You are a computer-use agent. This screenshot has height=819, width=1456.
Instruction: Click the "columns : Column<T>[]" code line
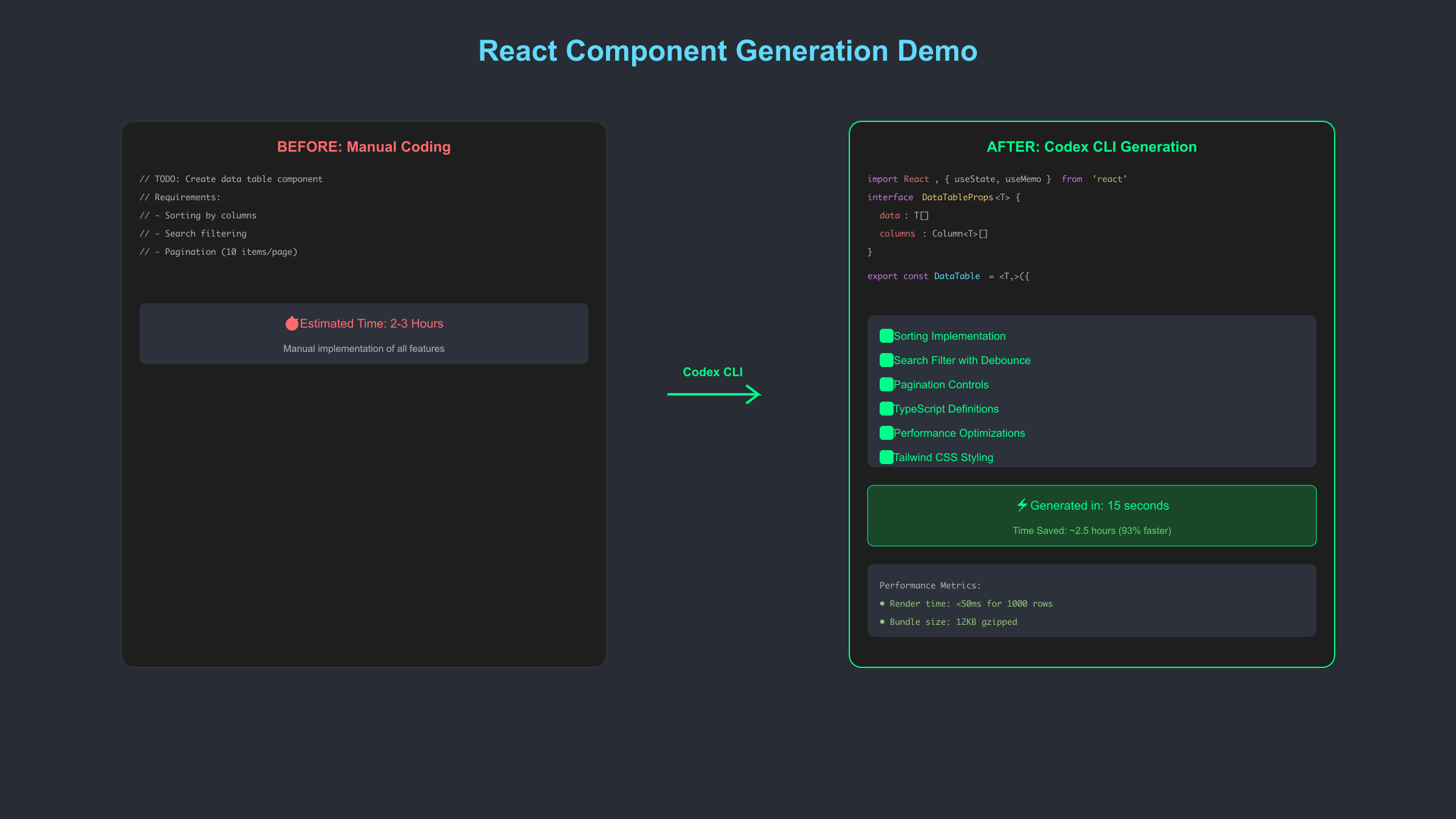(x=934, y=234)
